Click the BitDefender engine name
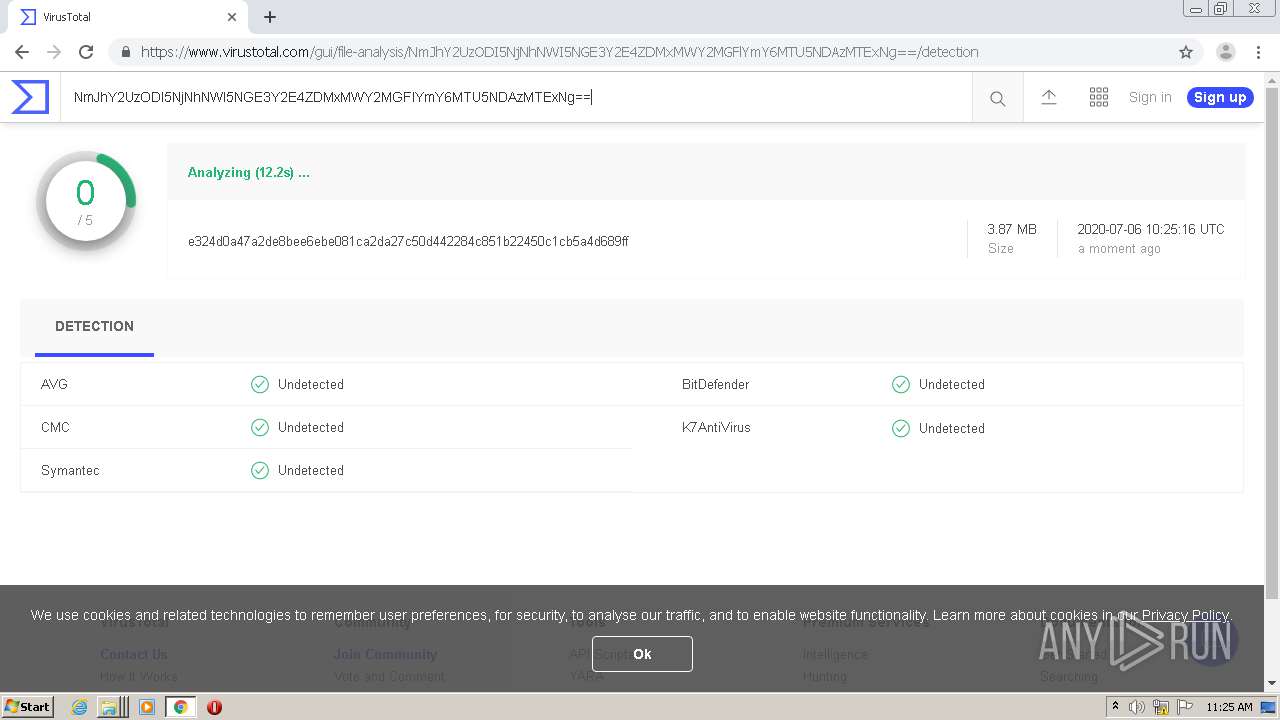The height and width of the screenshot is (720, 1280). point(715,384)
